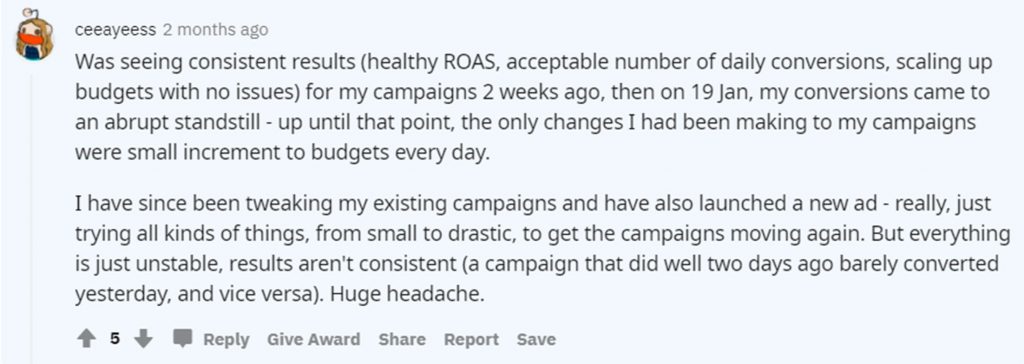Screen dimensions: 1024x364
Task: Click the second paragraph starting "I have since"
Action: point(543,250)
